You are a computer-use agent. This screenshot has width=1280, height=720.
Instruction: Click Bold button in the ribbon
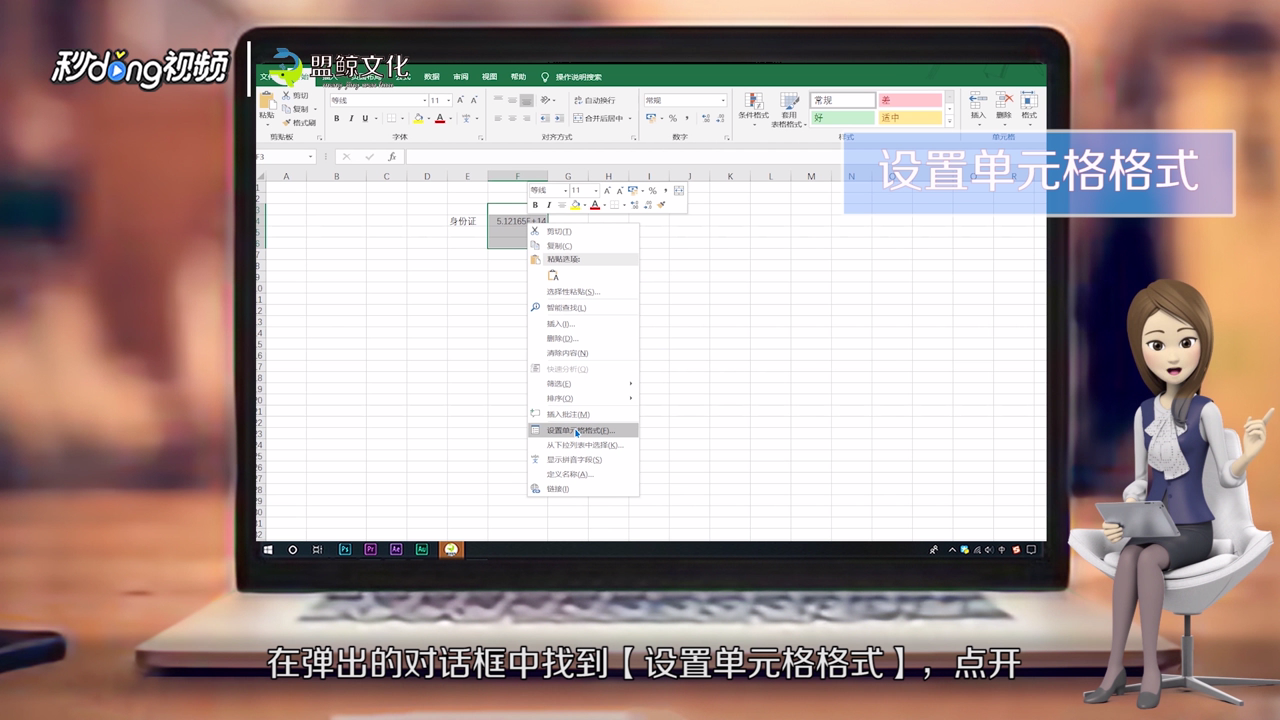[337, 118]
